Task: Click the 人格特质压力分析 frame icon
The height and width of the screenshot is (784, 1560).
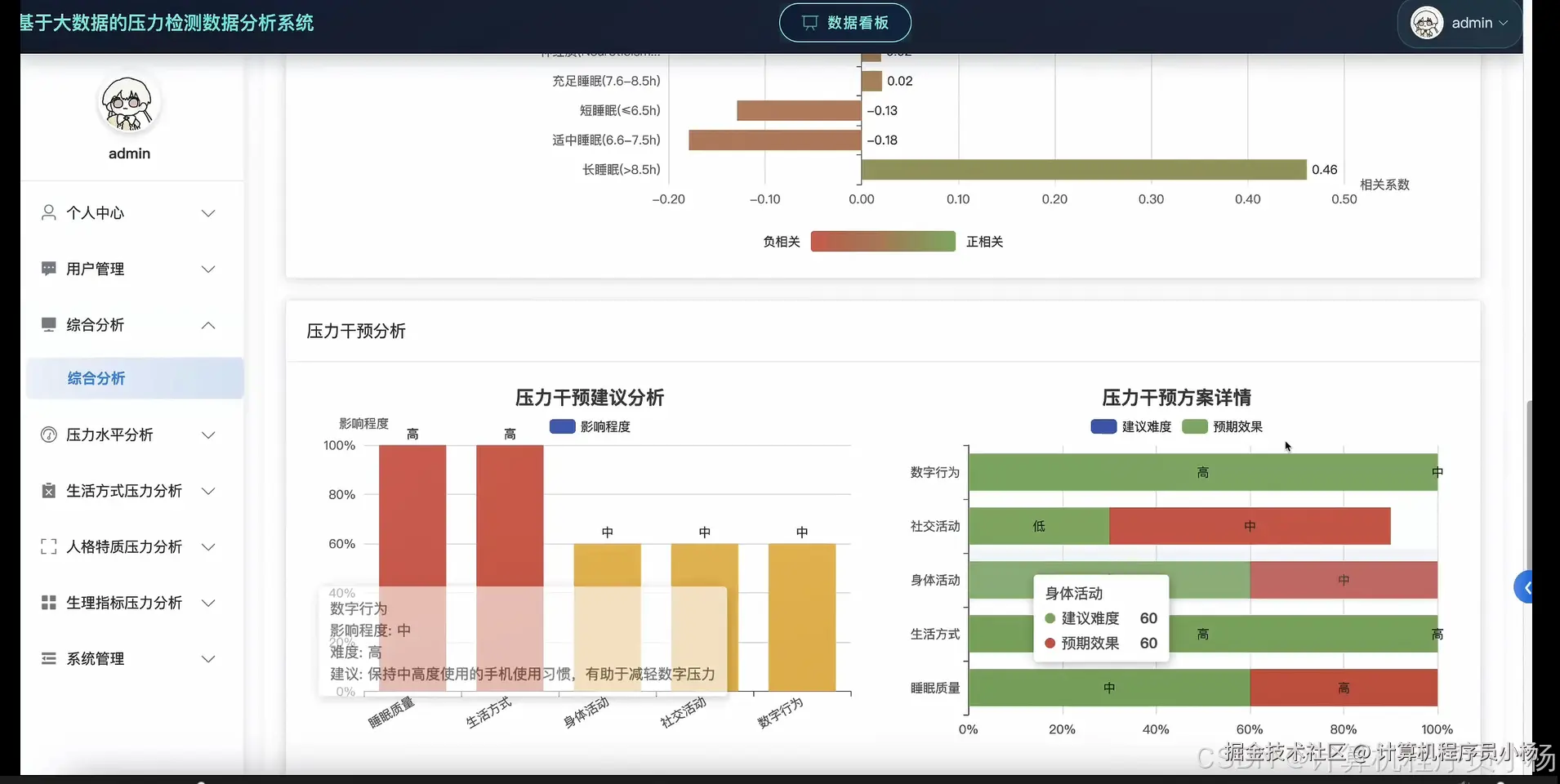Action: 49,546
